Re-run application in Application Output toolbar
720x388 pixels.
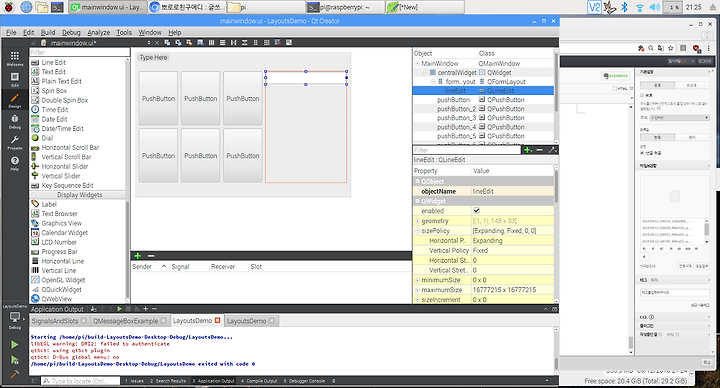pyautogui.click(x=119, y=309)
